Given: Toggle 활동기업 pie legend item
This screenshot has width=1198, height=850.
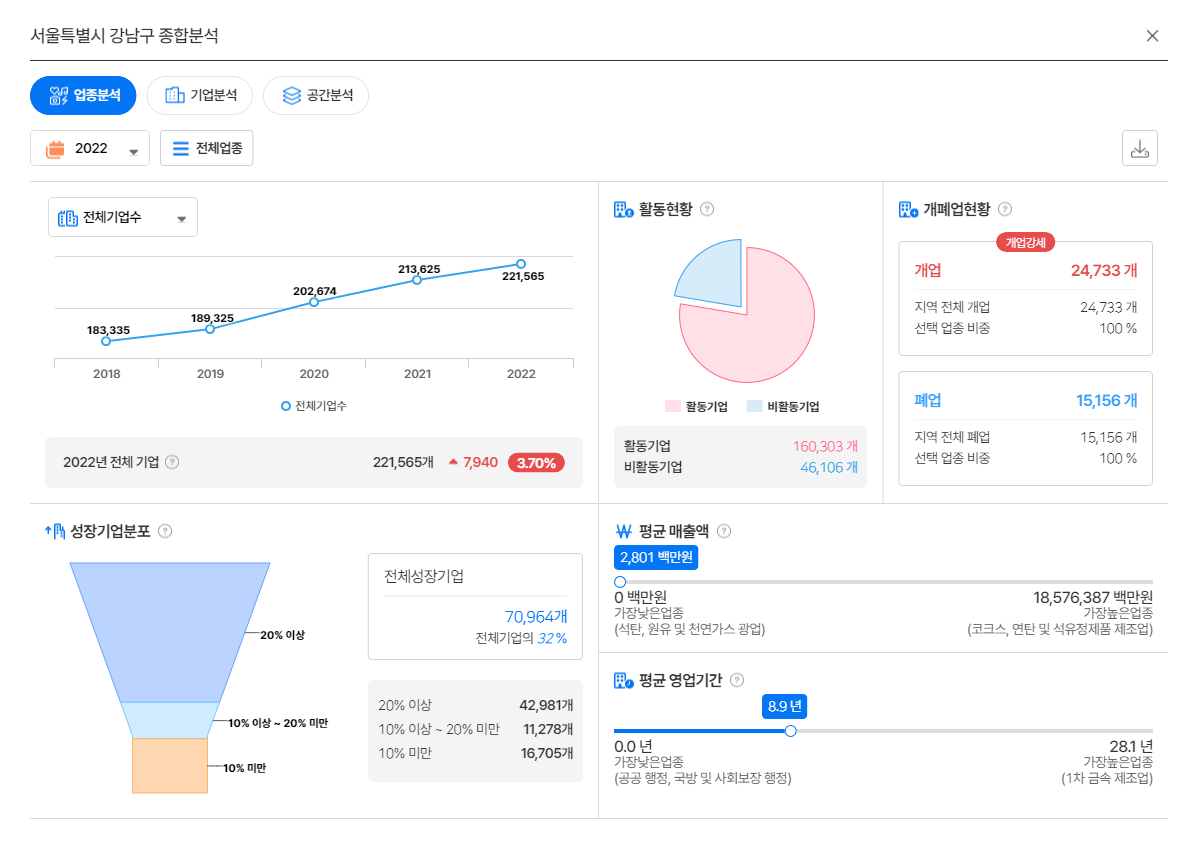Looking at the screenshot, I should click(x=696, y=406).
